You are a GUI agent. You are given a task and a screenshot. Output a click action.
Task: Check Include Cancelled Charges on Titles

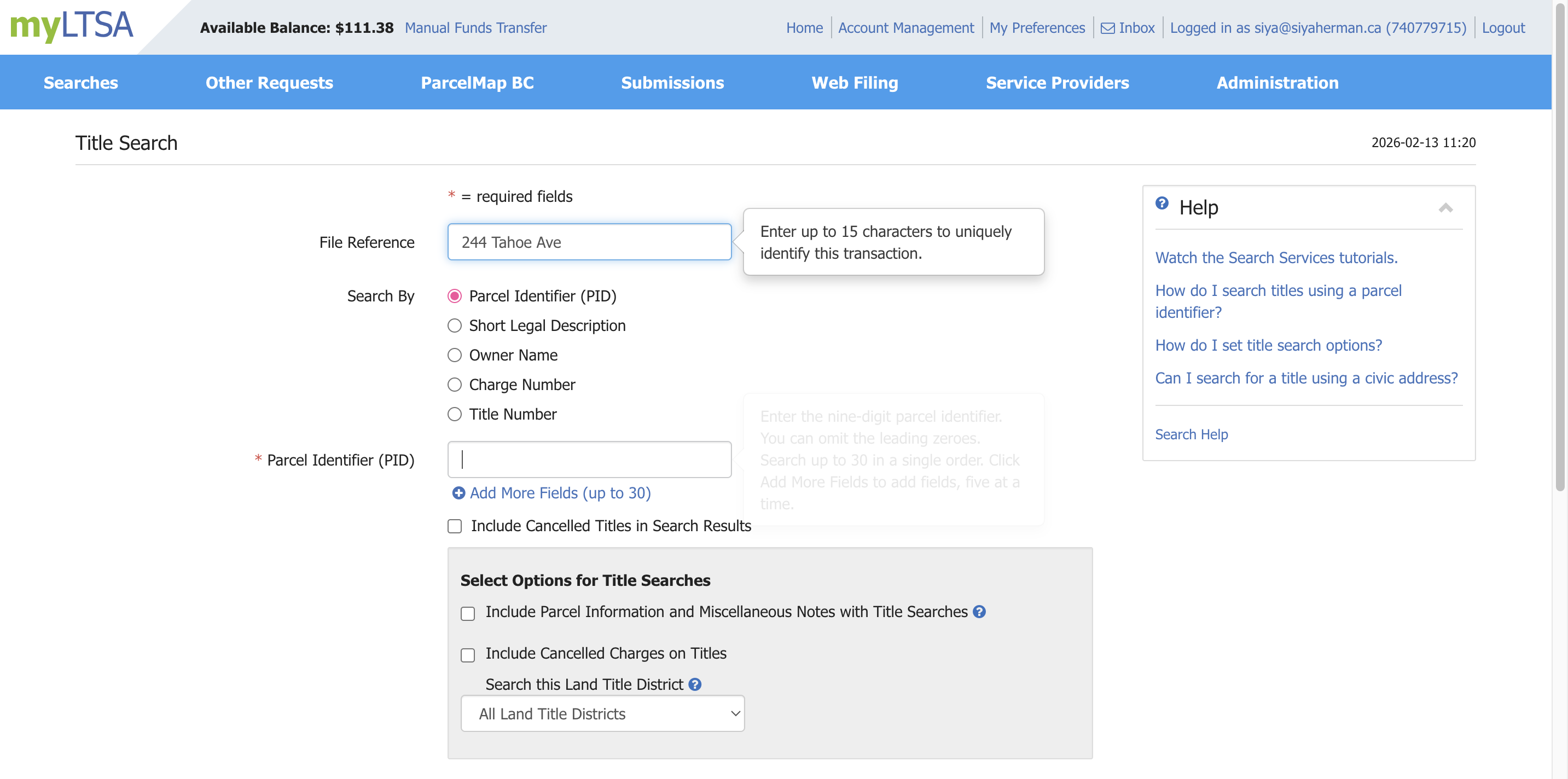coord(467,655)
